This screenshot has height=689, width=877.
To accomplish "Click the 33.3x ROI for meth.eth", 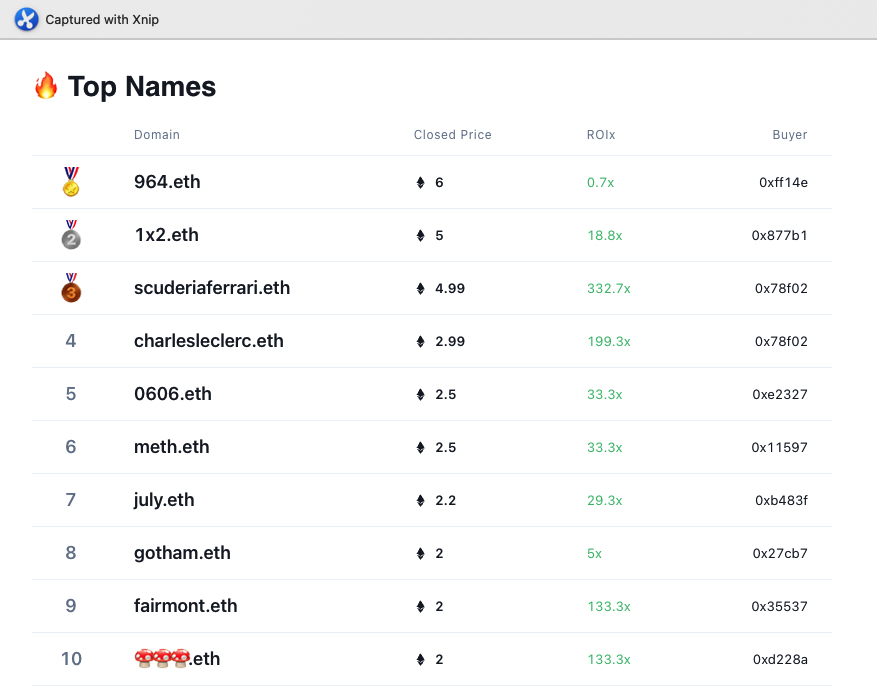I will pos(605,447).
